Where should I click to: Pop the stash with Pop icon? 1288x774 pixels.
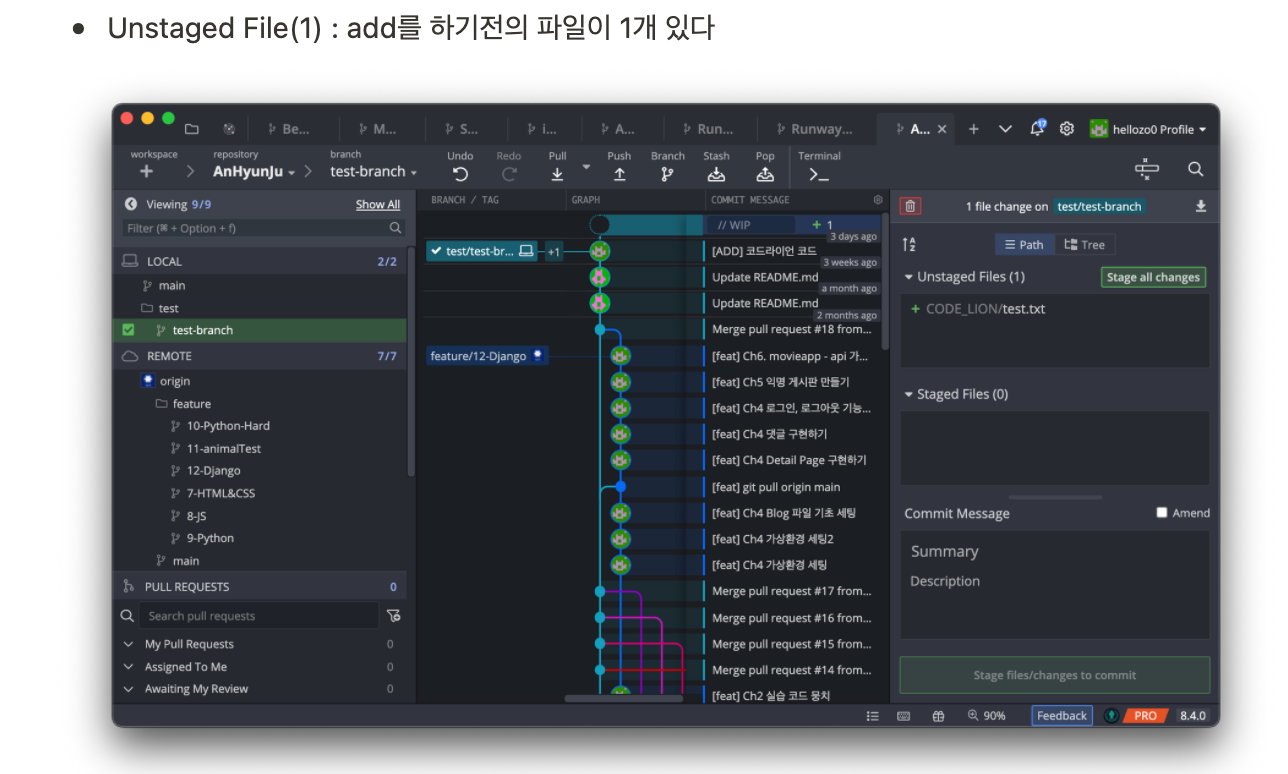765,174
